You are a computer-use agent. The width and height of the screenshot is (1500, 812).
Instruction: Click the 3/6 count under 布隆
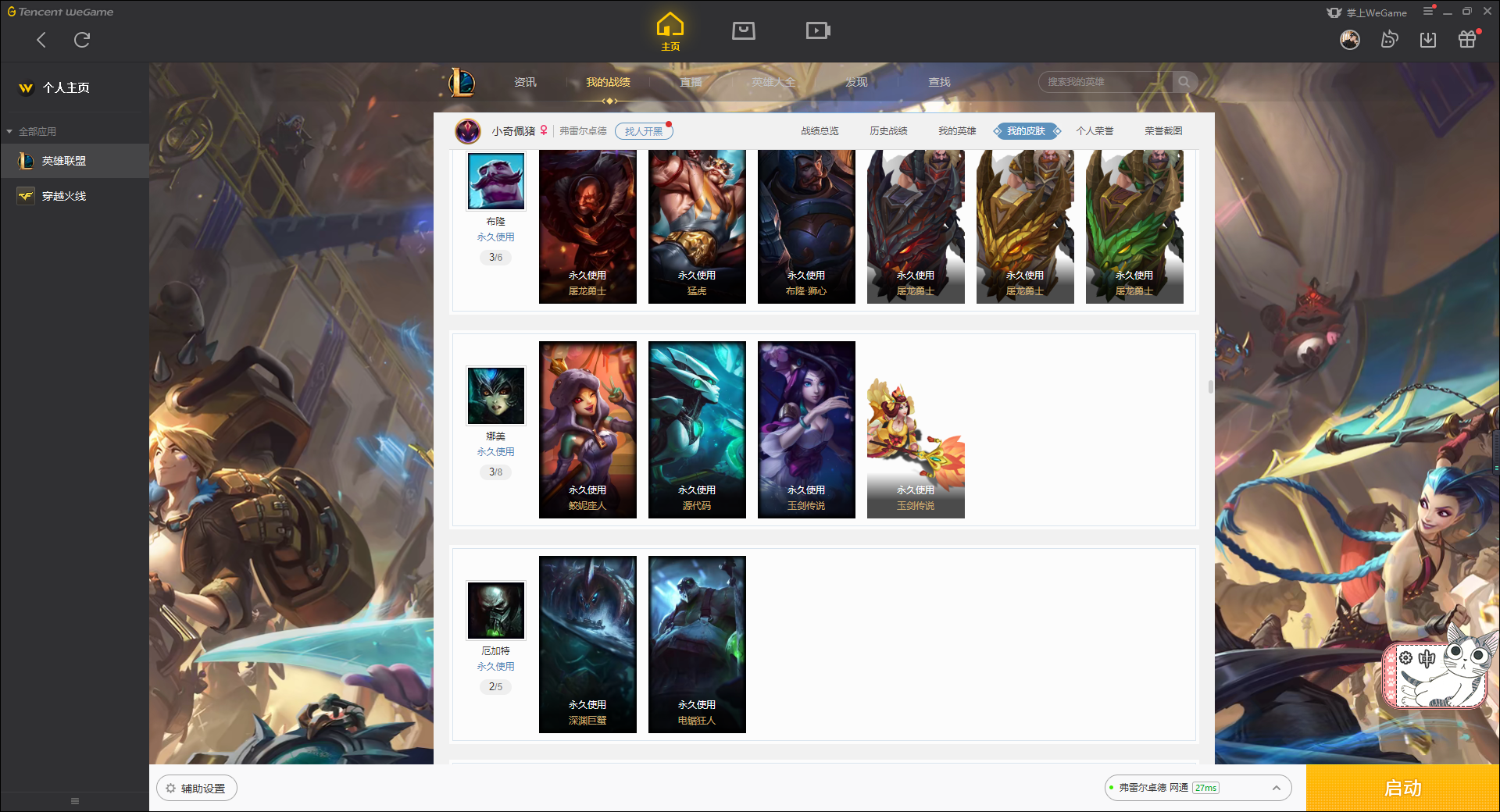pos(495,257)
